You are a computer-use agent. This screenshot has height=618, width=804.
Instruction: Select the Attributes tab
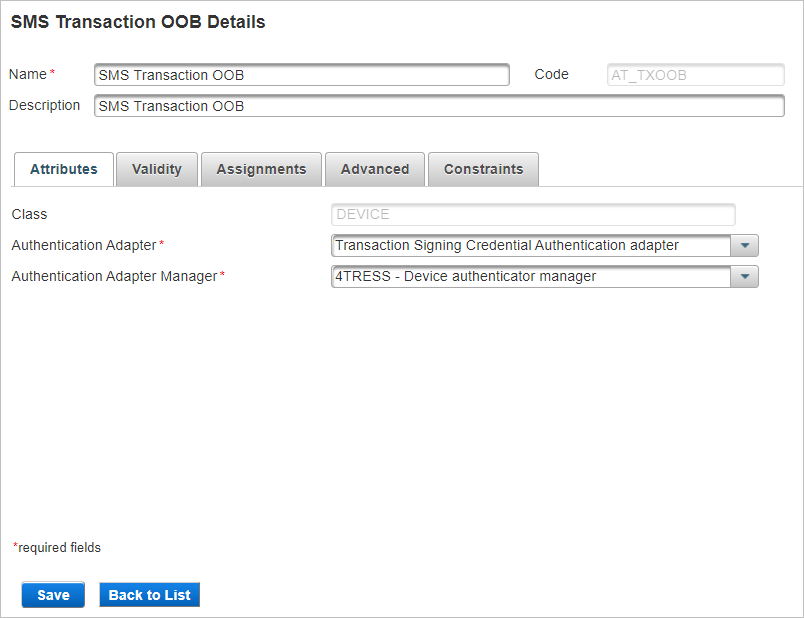pos(63,169)
